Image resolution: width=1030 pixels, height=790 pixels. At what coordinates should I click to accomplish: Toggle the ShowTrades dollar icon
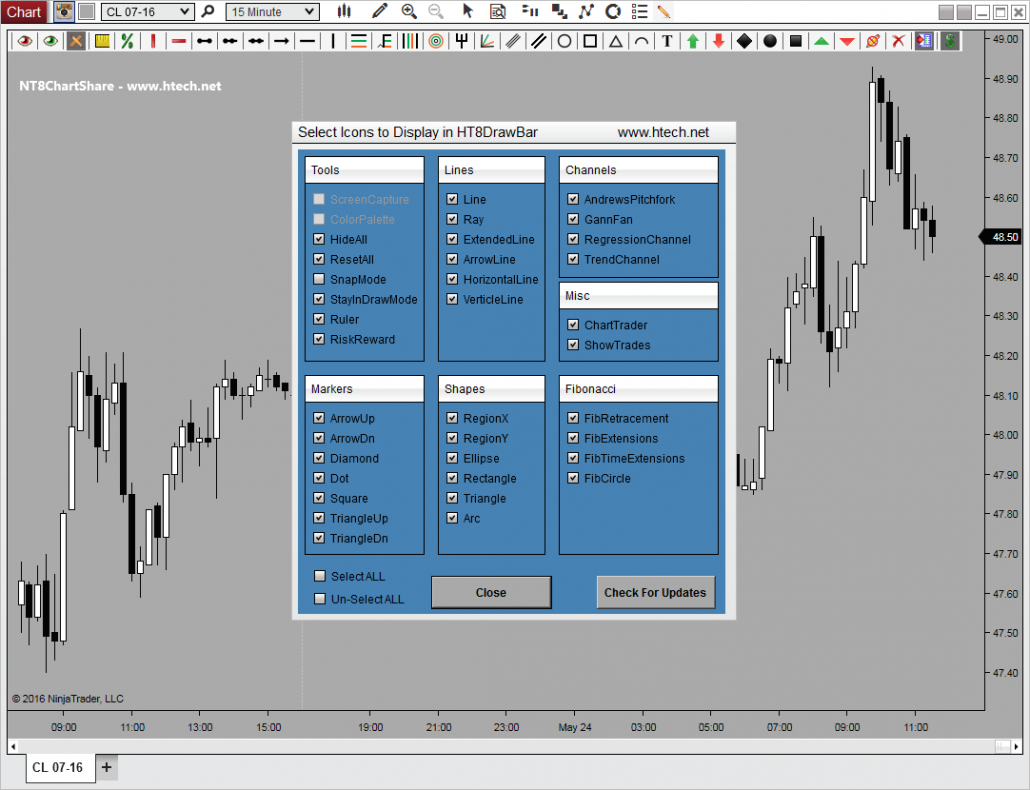point(950,41)
